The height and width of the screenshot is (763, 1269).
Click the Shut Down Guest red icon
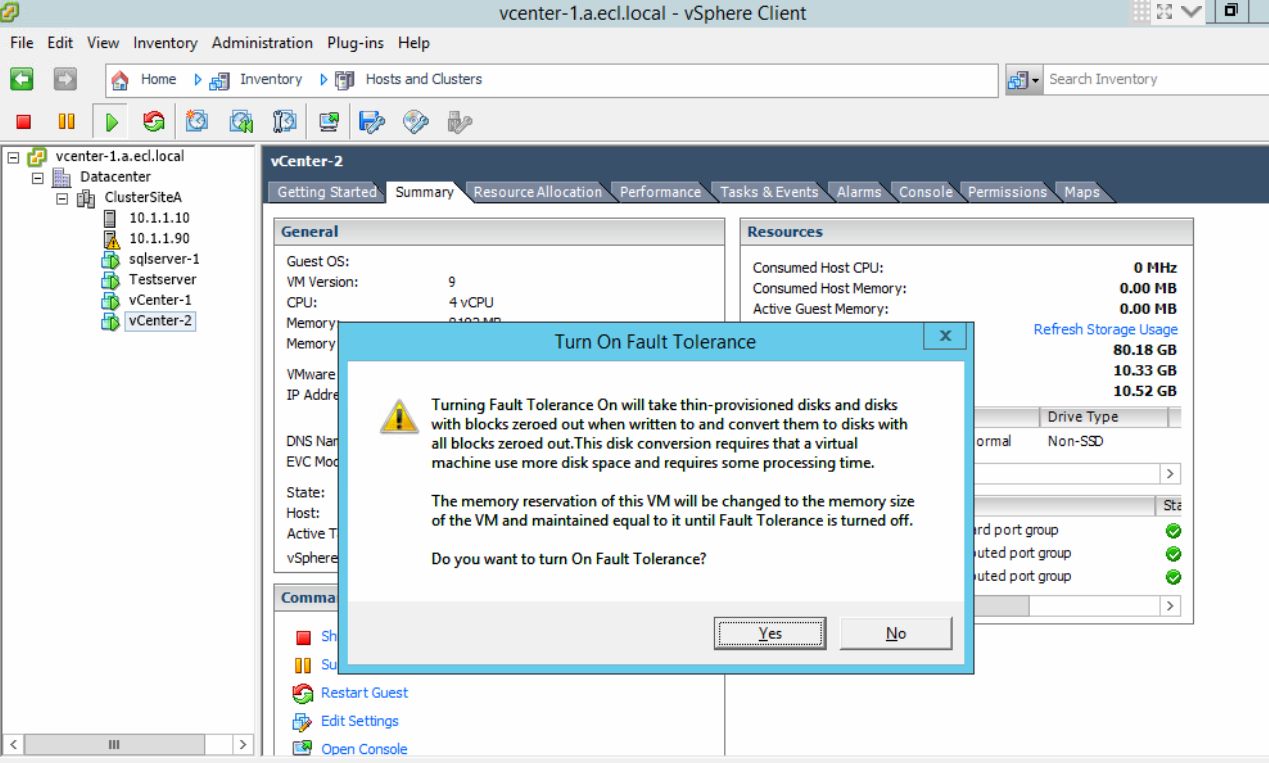303,637
